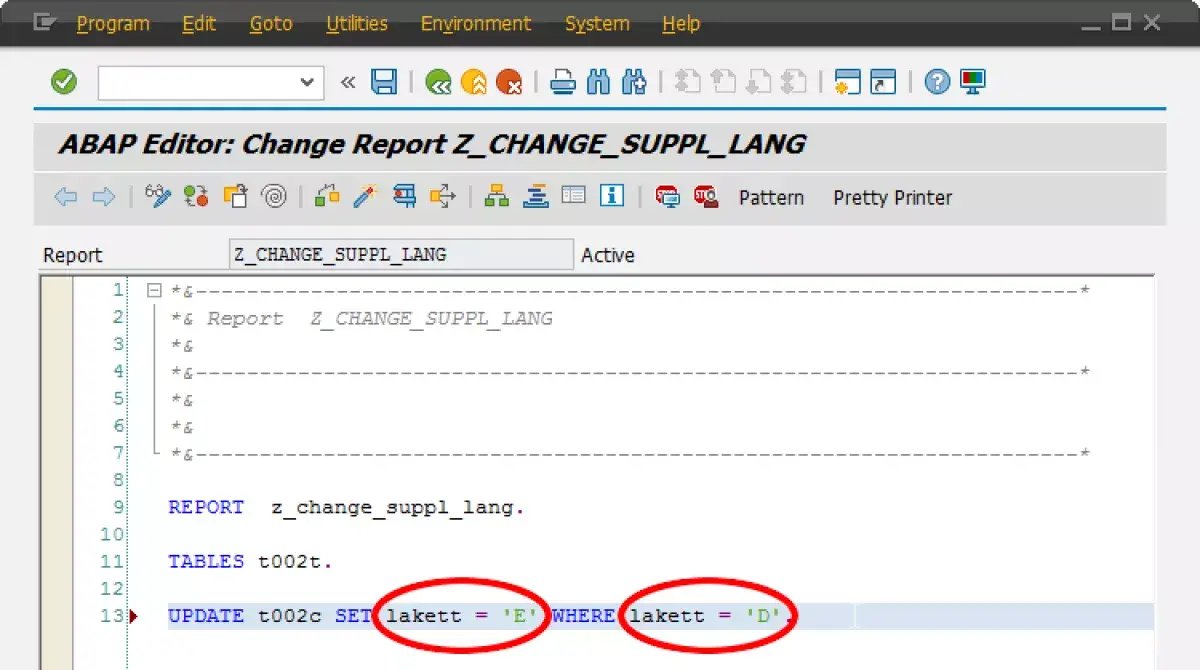
Task: Display Object List hierarchy icon
Action: [497, 196]
